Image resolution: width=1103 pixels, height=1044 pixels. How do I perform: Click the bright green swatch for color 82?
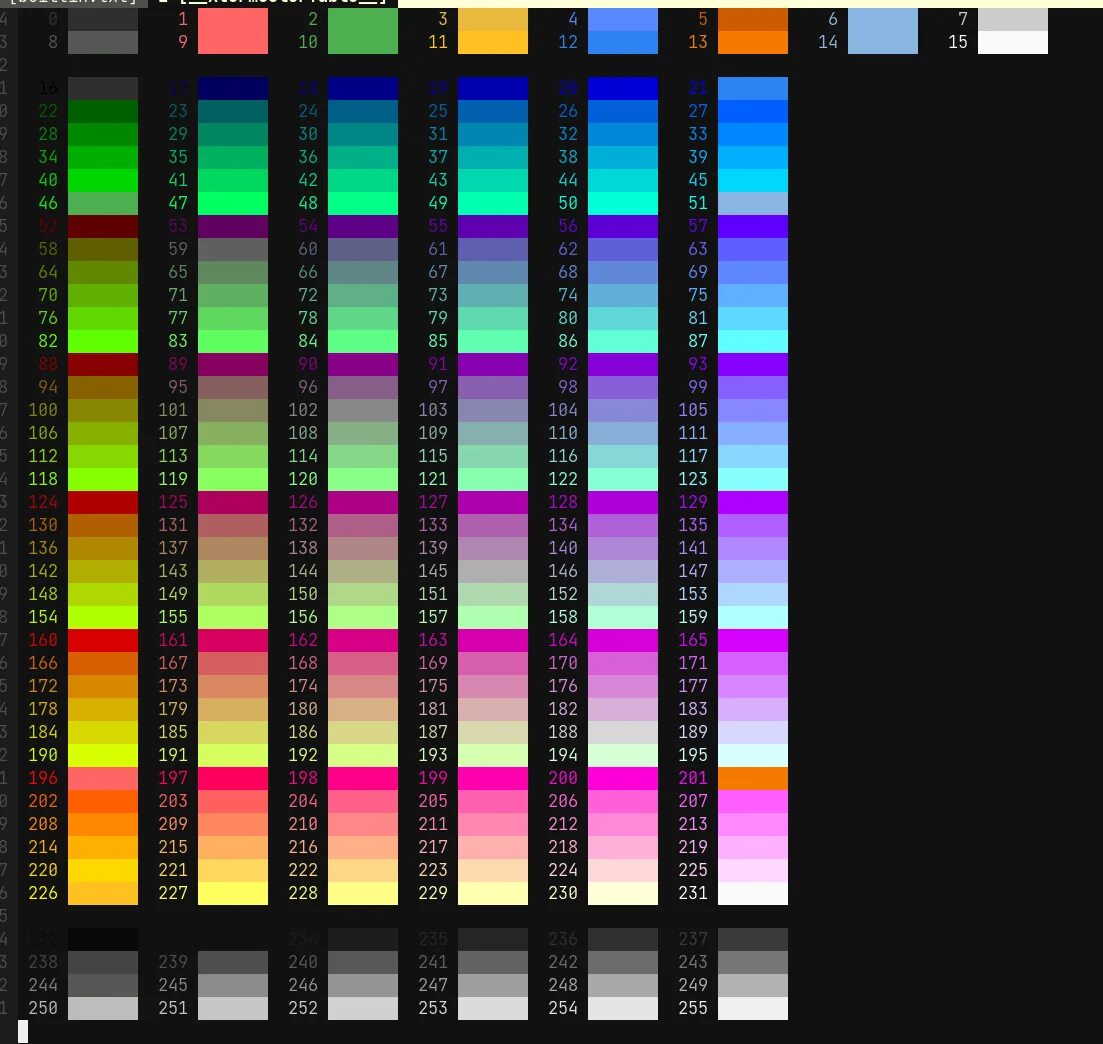point(103,341)
